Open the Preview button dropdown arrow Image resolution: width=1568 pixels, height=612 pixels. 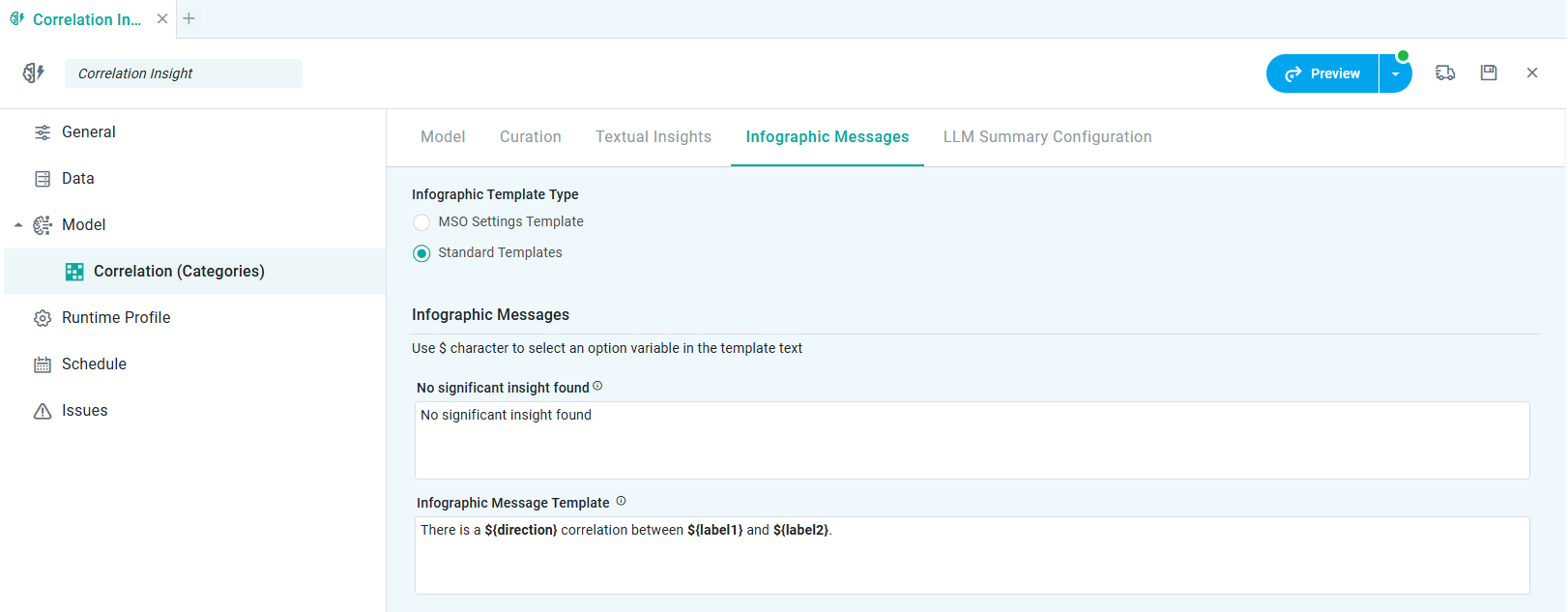[x=1395, y=74]
